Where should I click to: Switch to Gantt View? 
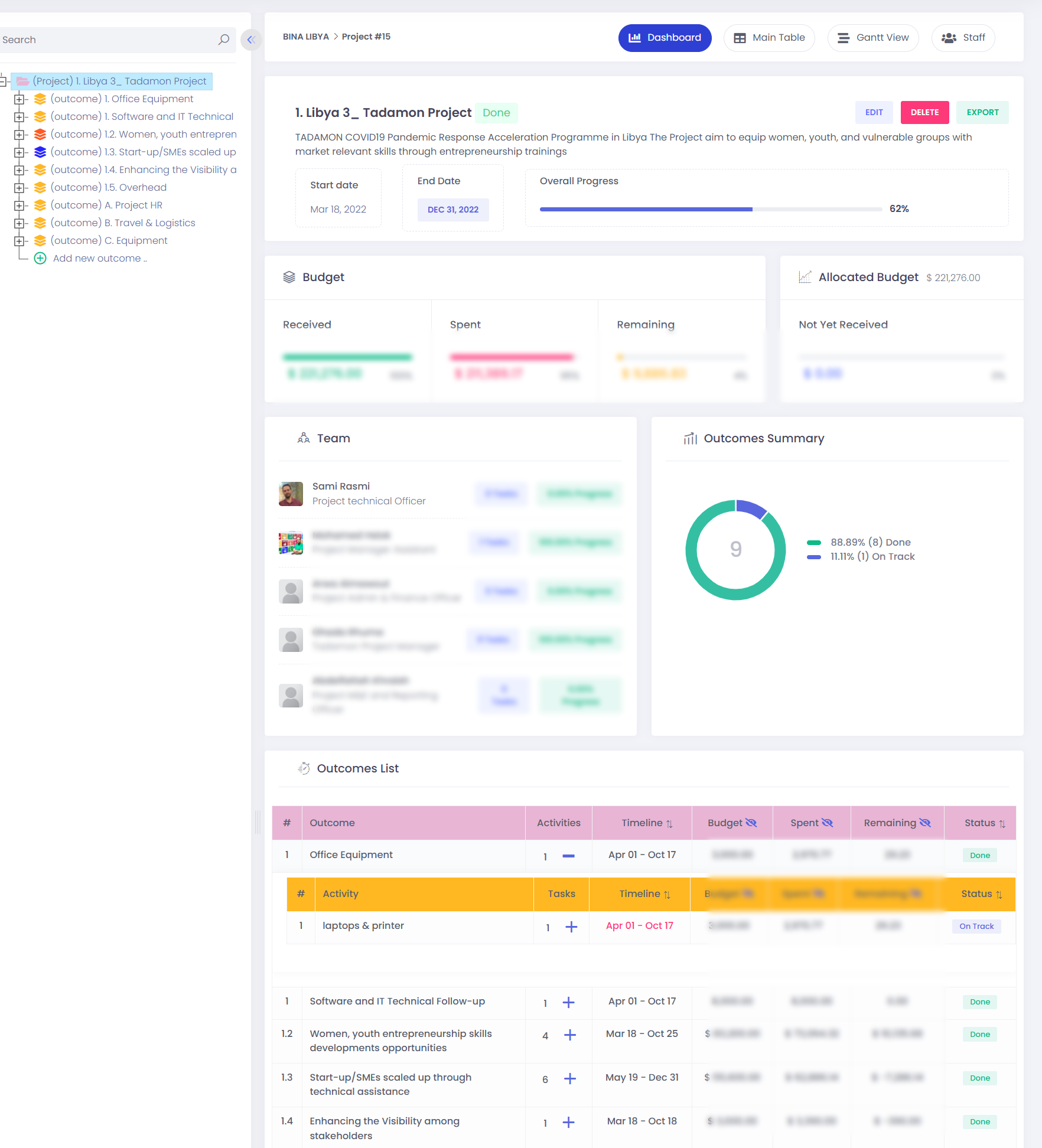(x=873, y=38)
